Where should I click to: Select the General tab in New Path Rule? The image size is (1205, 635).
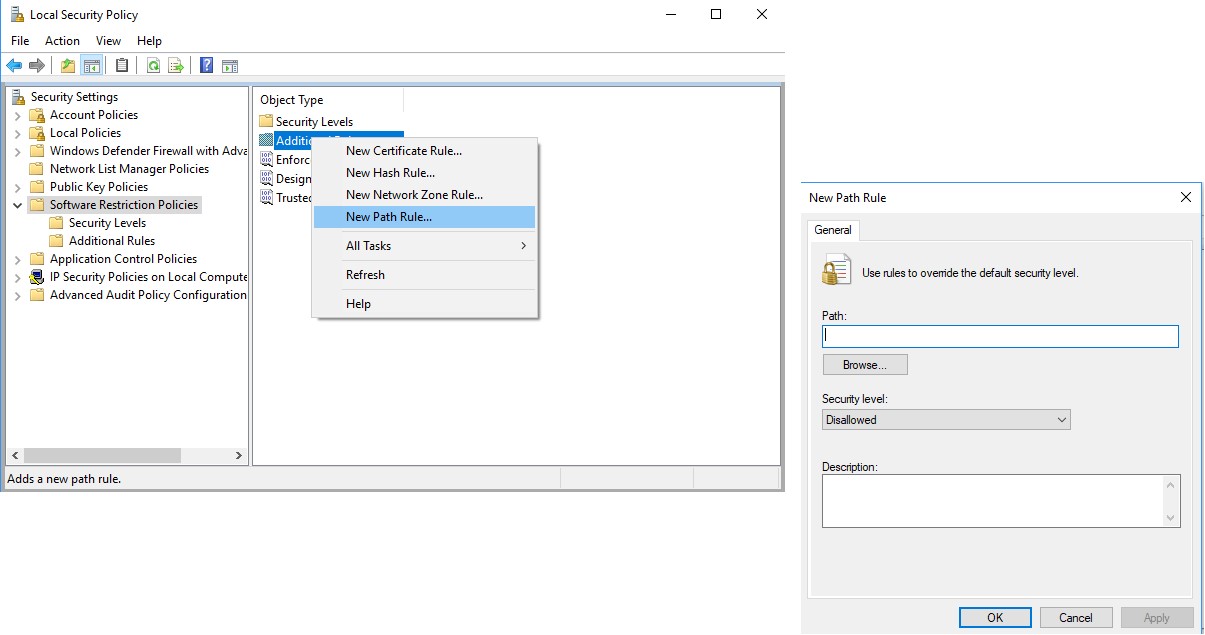(833, 230)
